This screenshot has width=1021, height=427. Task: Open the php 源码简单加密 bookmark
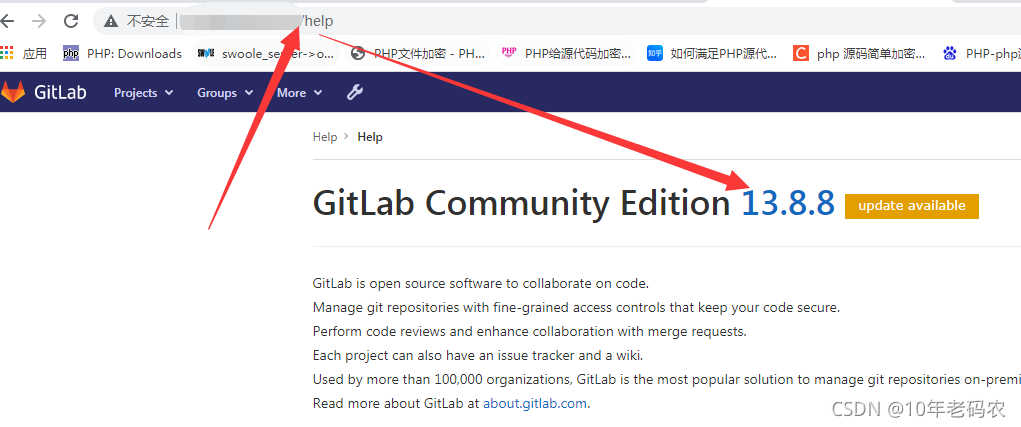[x=860, y=54]
